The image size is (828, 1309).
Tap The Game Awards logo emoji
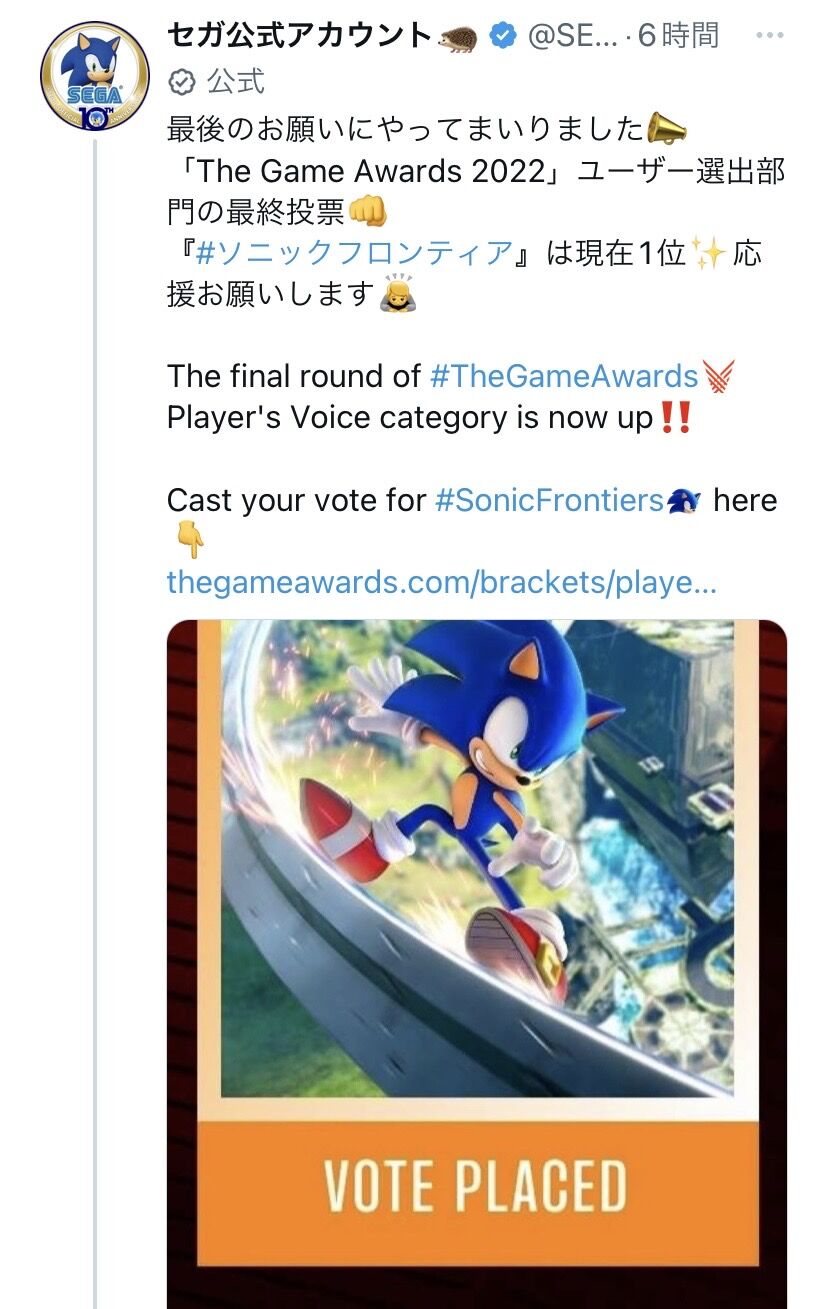click(x=718, y=376)
